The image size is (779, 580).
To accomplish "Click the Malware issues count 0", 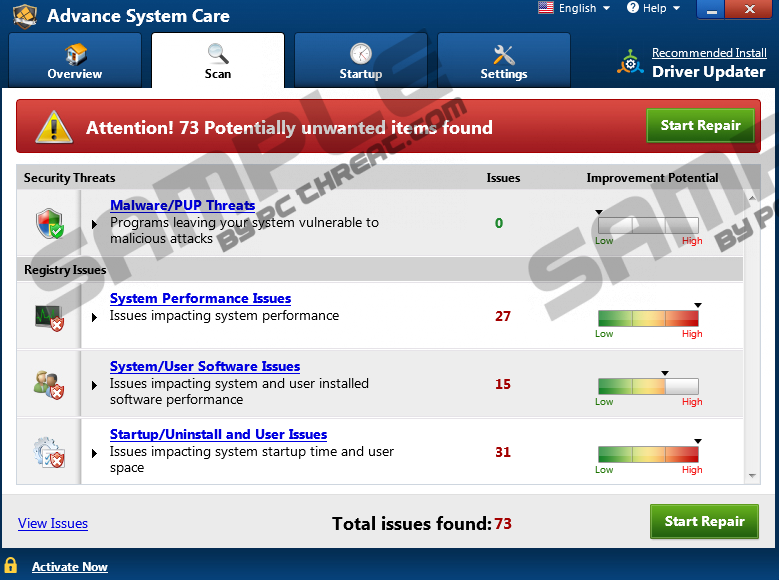I will point(499,223).
